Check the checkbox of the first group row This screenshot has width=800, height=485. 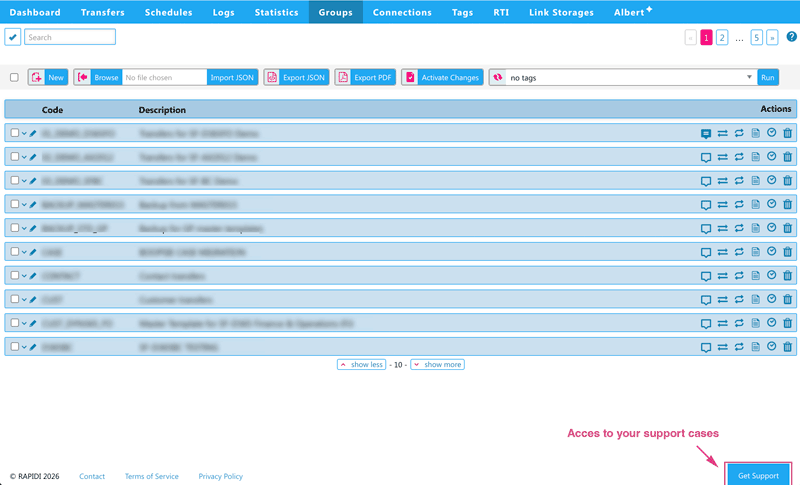(x=14, y=132)
